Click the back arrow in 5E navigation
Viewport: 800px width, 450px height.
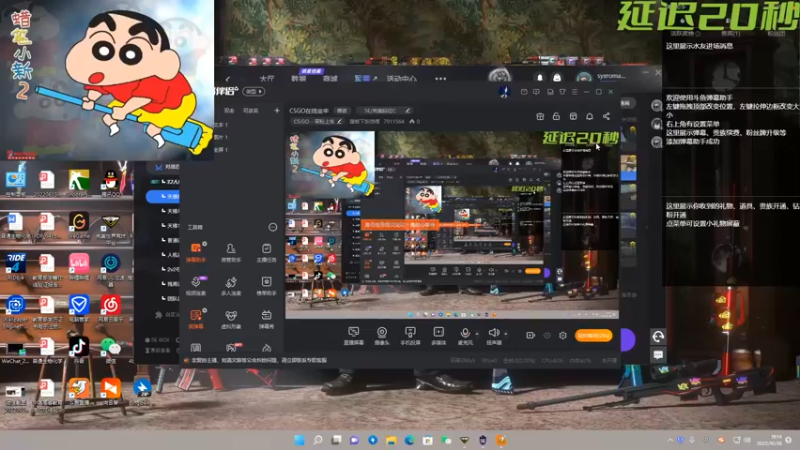pyautogui.click(x=228, y=79)
